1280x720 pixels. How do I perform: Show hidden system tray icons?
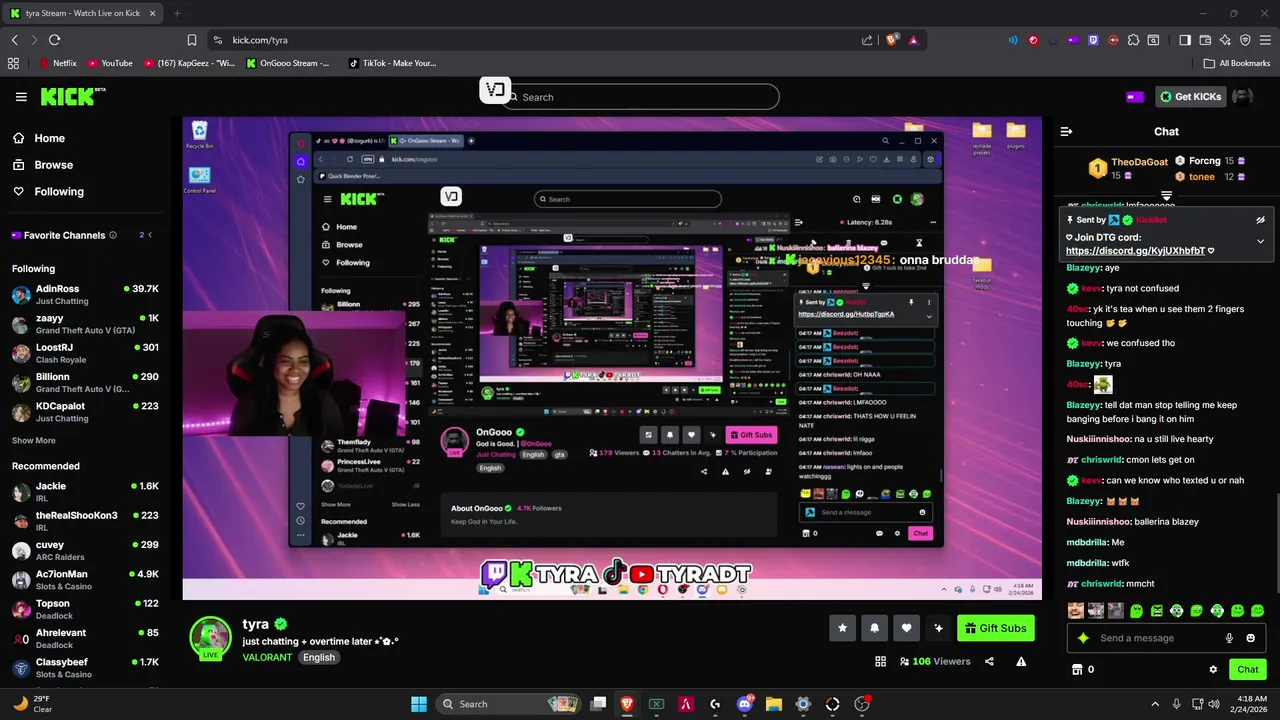(1155, 704)
